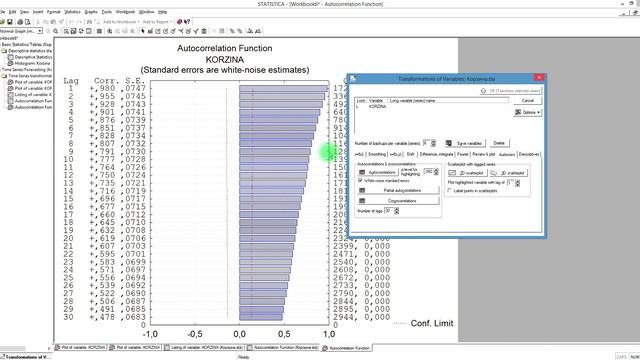Open the Tools menu
The image size is (640, 360).
pos(107,12)
